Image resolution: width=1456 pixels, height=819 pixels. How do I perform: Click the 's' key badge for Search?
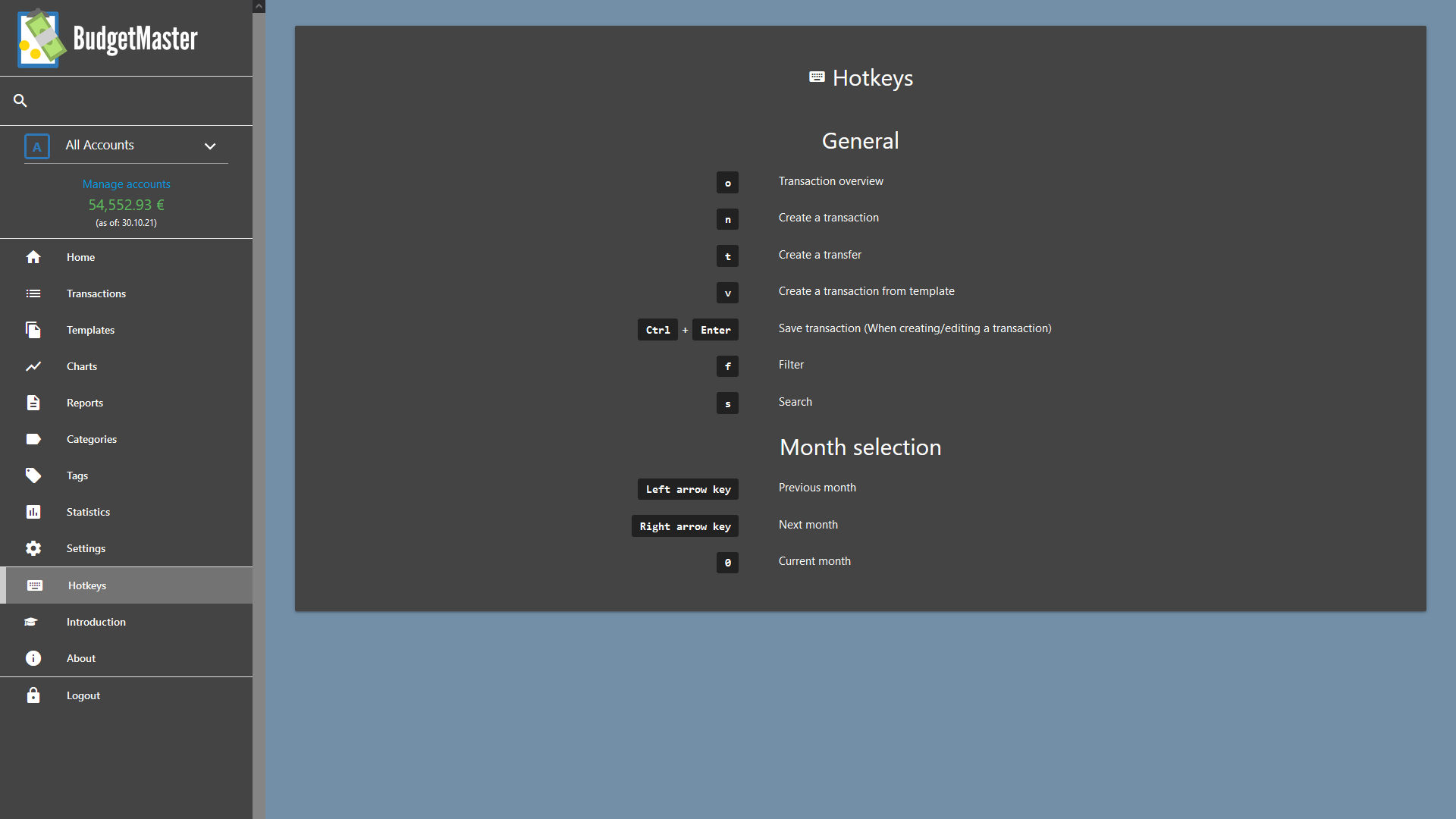tap(727, 403)
